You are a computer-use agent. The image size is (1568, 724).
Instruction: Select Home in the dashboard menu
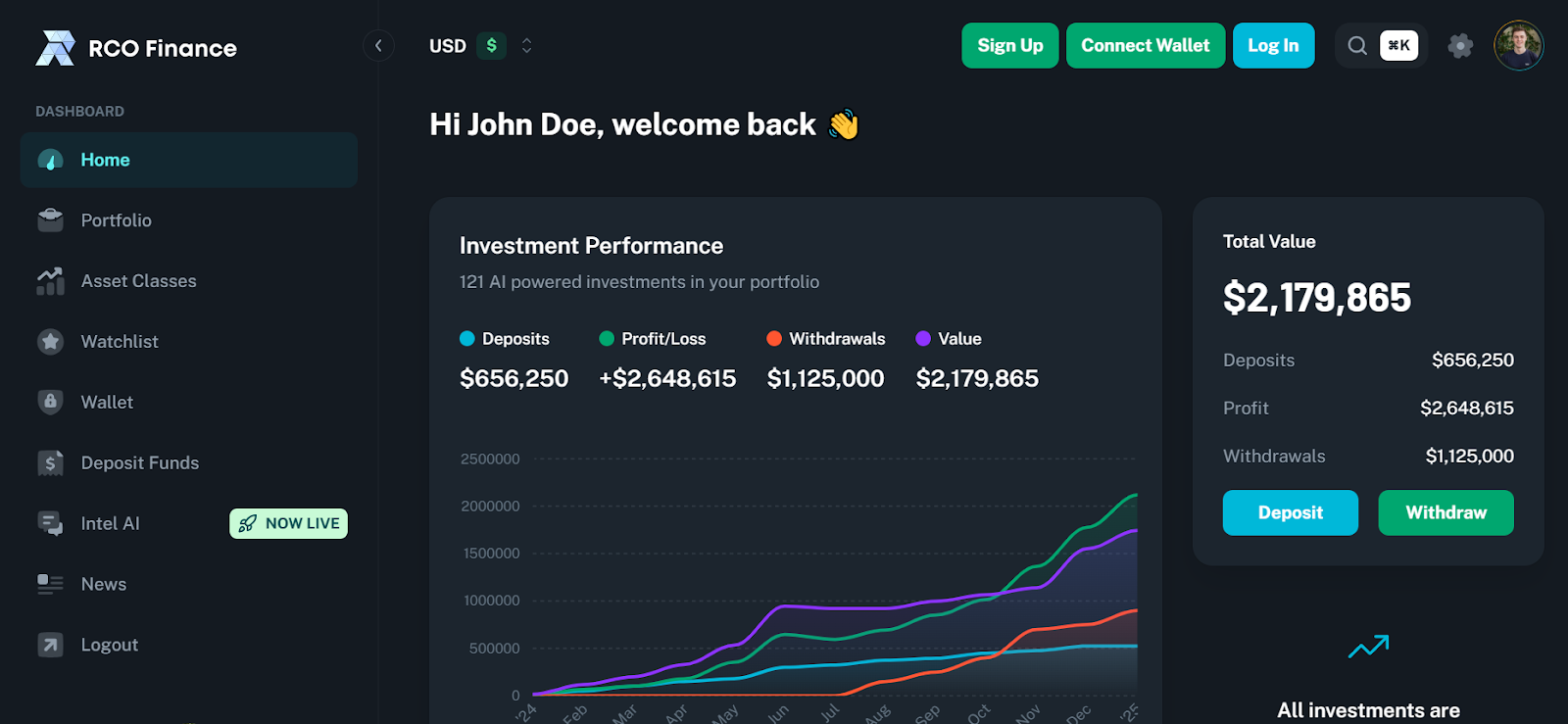[x=105, y=160]
